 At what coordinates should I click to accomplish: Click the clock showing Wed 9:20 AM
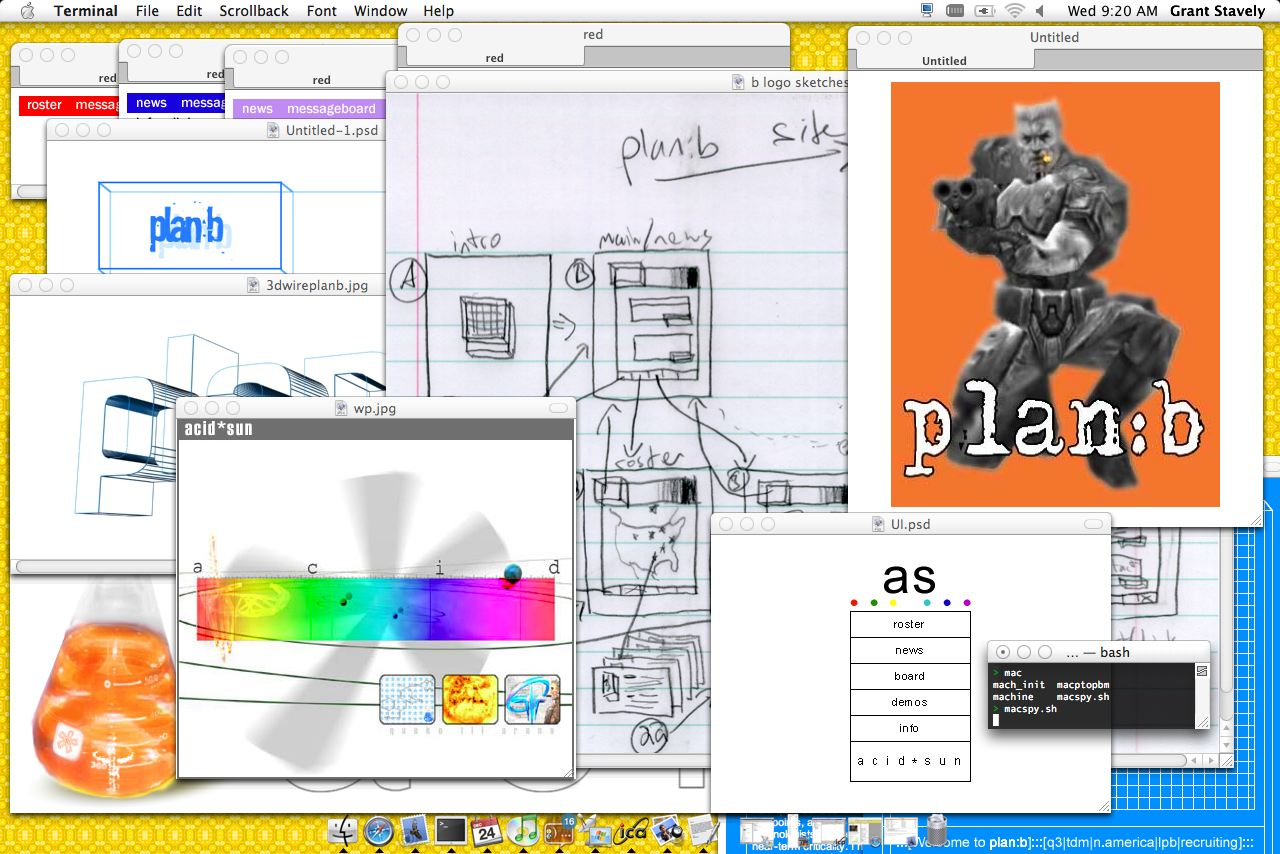coord(1112,11)
